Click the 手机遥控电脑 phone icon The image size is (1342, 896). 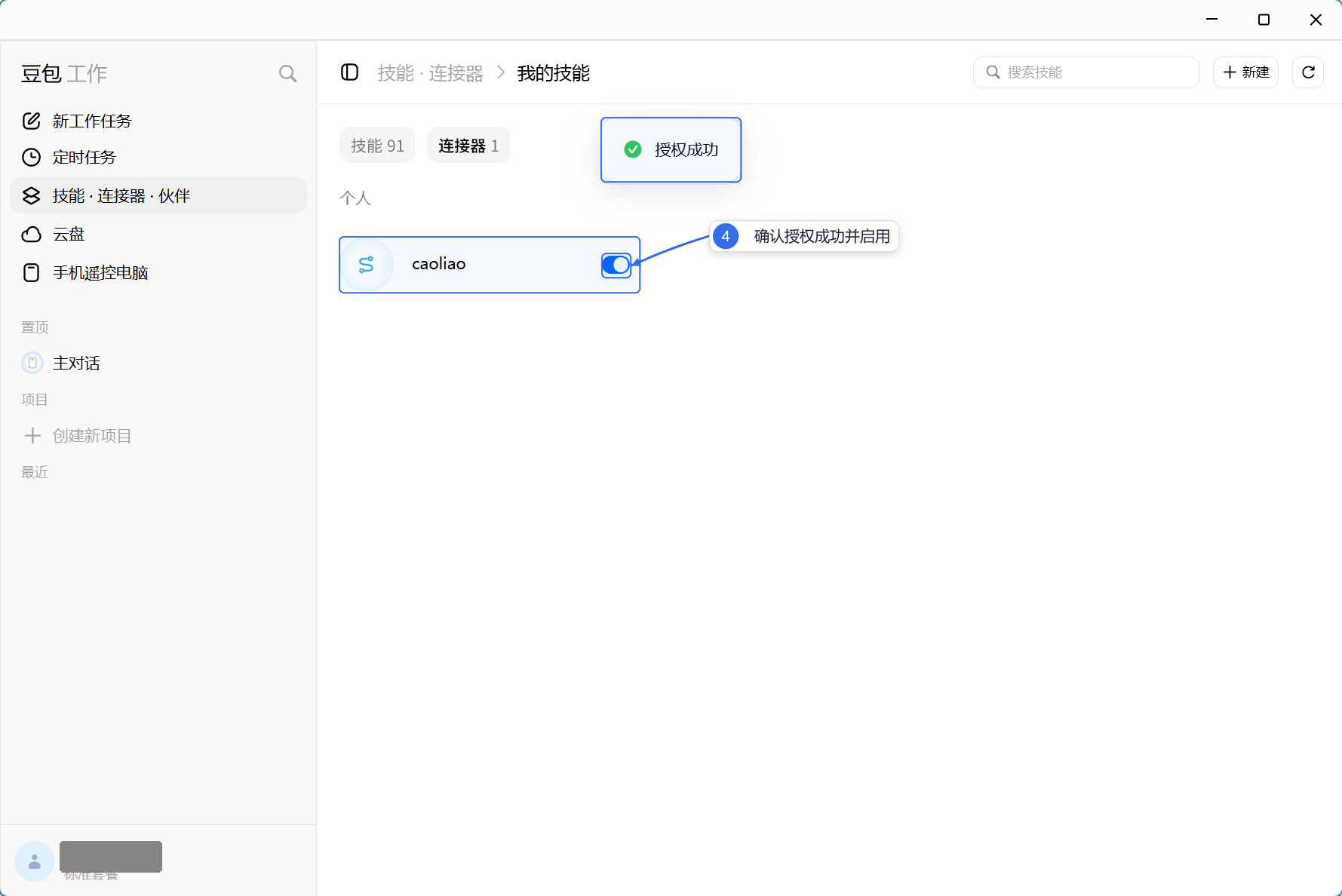[31, 272]
